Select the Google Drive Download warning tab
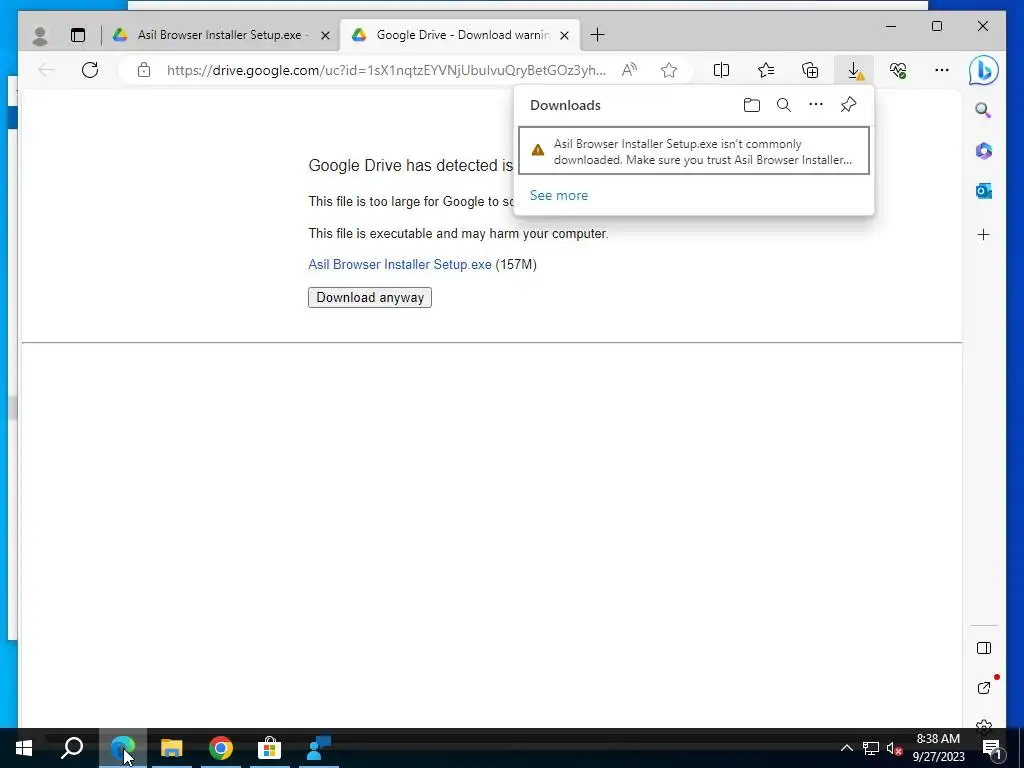 (460, 35)
